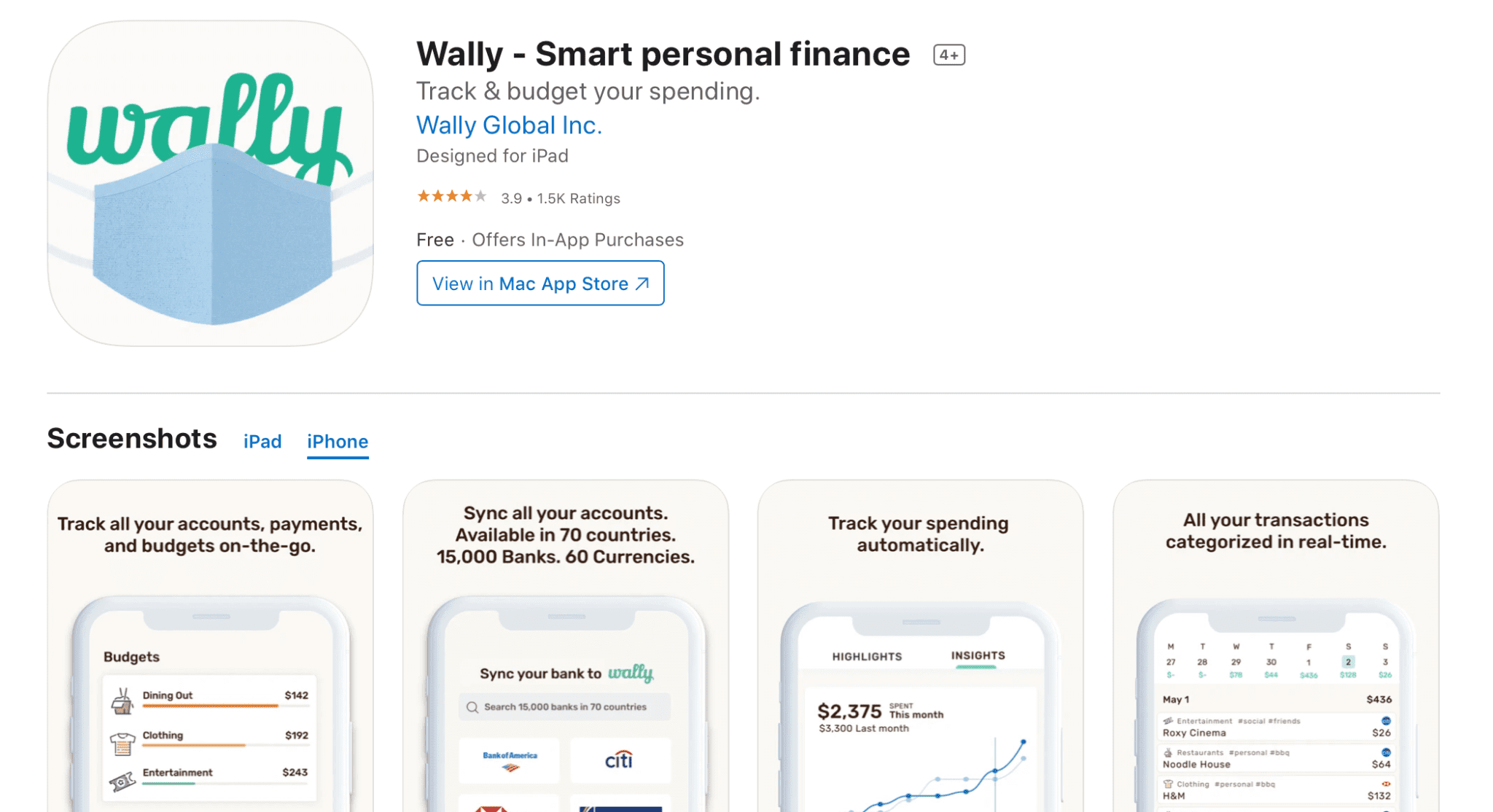This screenshot has width=1493, height=812.
Task: Click View in Mac App Store
Action: [539, 283]
